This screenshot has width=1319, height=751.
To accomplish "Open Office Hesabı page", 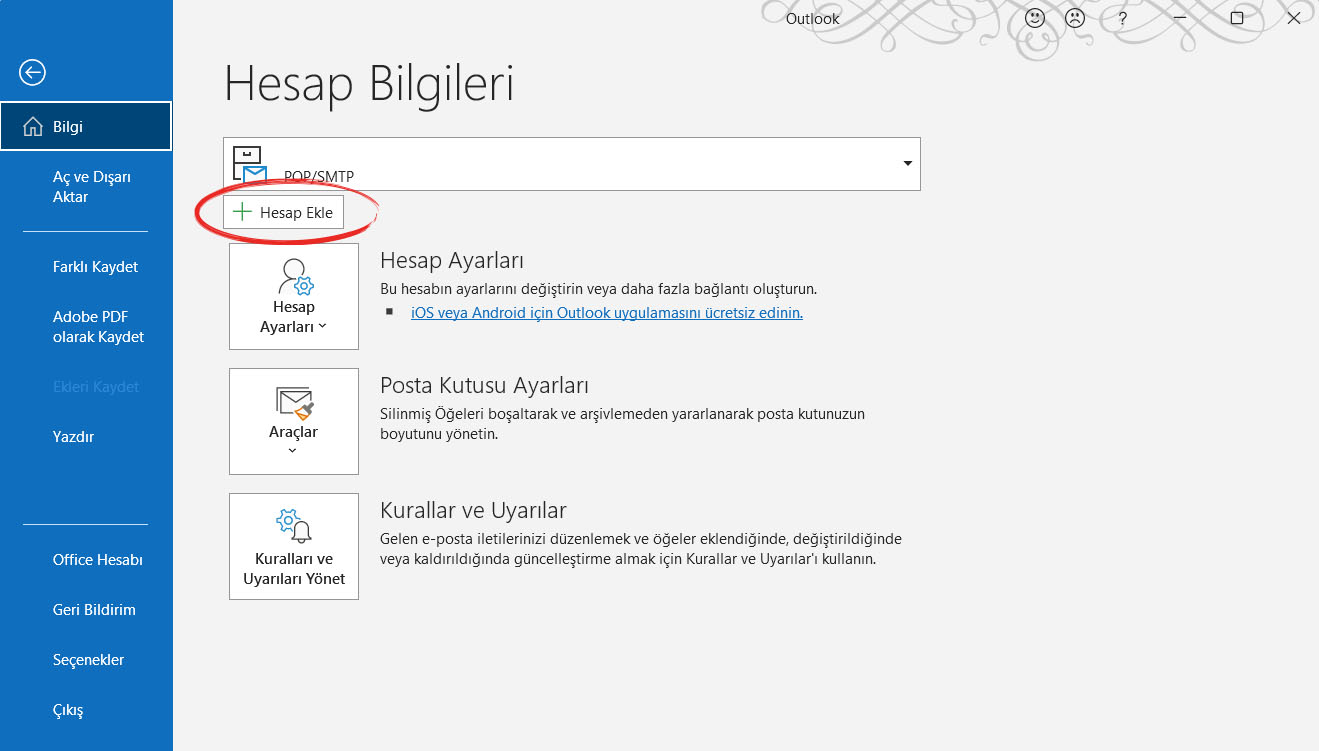I will (97, 560).
